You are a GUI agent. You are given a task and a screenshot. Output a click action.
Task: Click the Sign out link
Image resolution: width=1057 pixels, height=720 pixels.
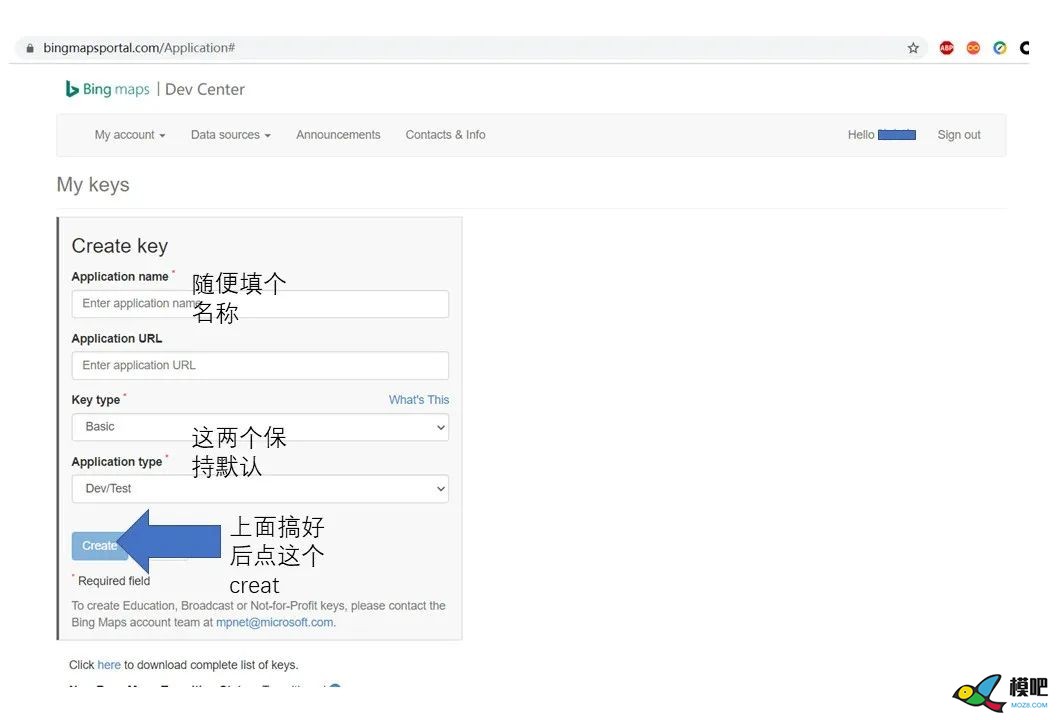click(959, 135)
